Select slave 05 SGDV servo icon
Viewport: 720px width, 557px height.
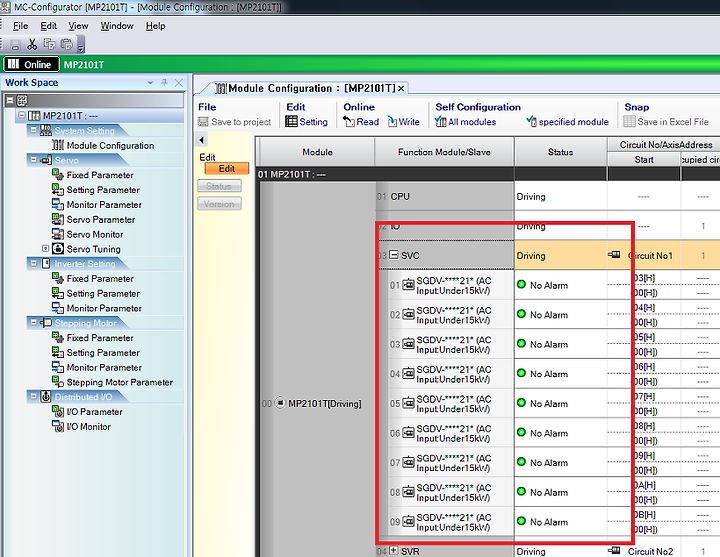tap(408, 404)
